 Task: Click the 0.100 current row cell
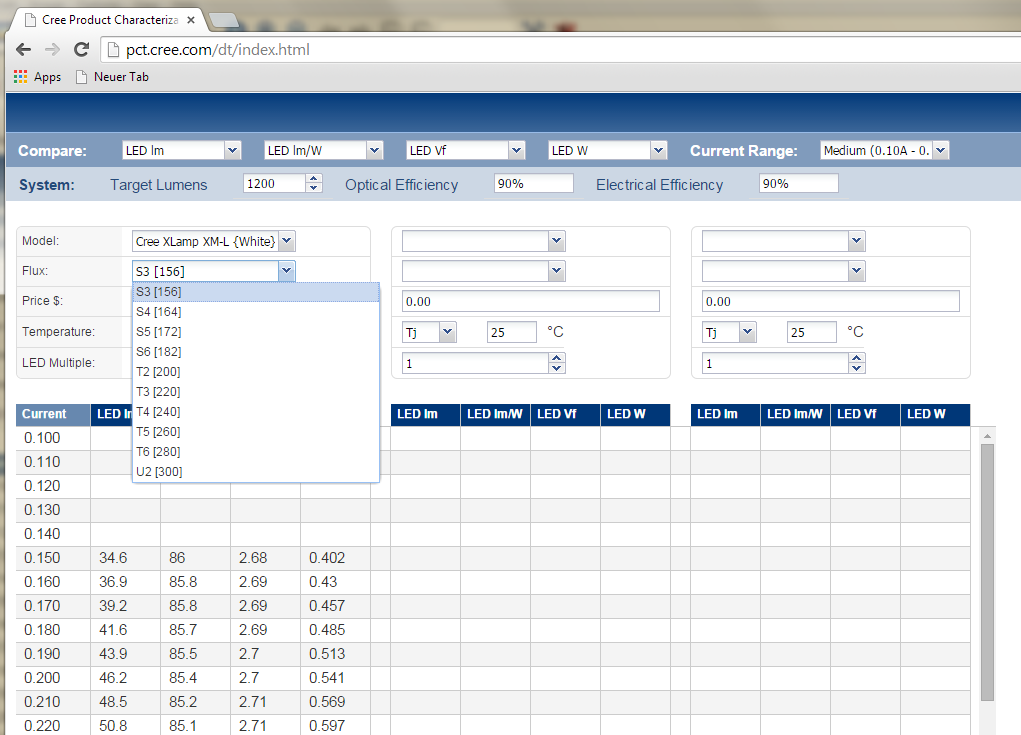coord(53,438)
